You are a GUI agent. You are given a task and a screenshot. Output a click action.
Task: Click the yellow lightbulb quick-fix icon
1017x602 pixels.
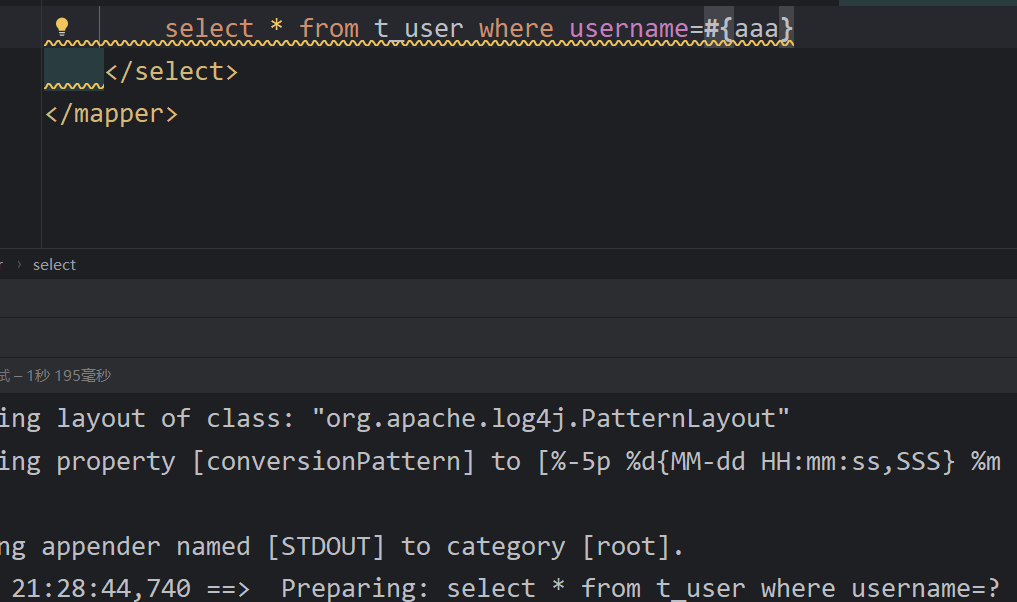(x=61, y=27)
